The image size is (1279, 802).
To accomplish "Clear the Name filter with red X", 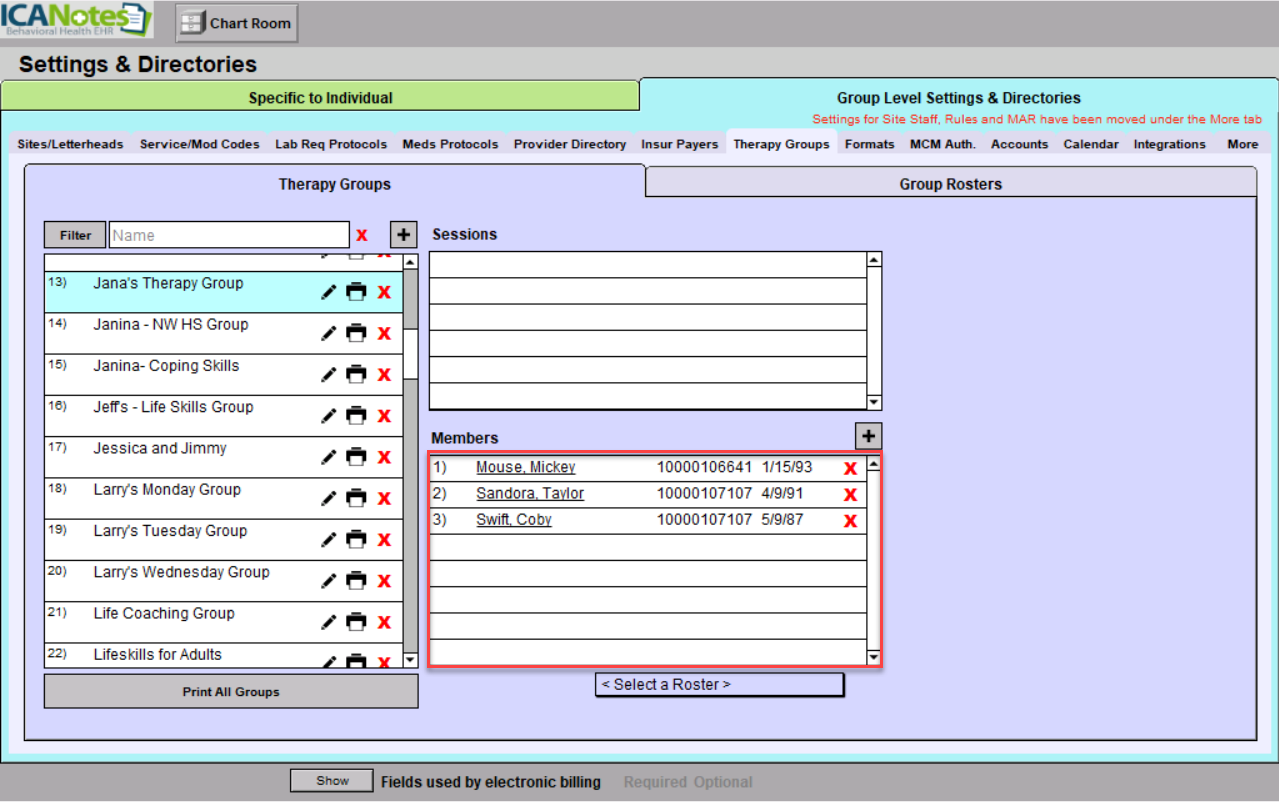I will 362,235.
